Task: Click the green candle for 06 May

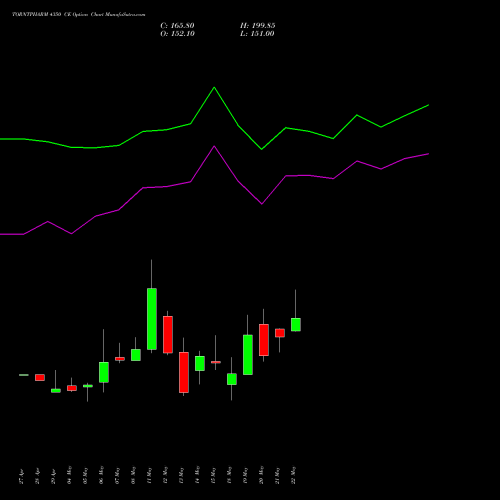Action: click(104, 372)
